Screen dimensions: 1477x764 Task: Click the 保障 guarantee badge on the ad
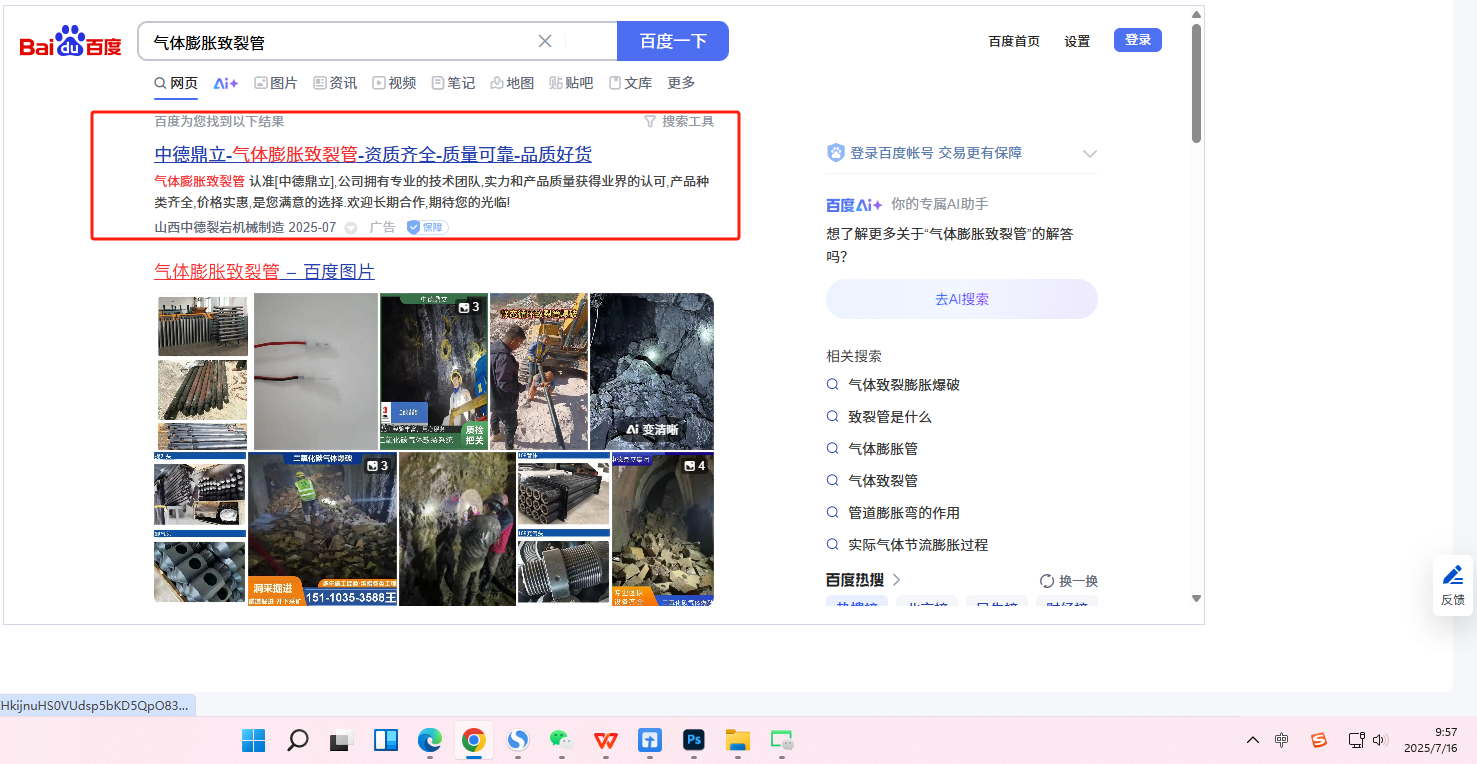pyautogui.click(x=427, y=227)
